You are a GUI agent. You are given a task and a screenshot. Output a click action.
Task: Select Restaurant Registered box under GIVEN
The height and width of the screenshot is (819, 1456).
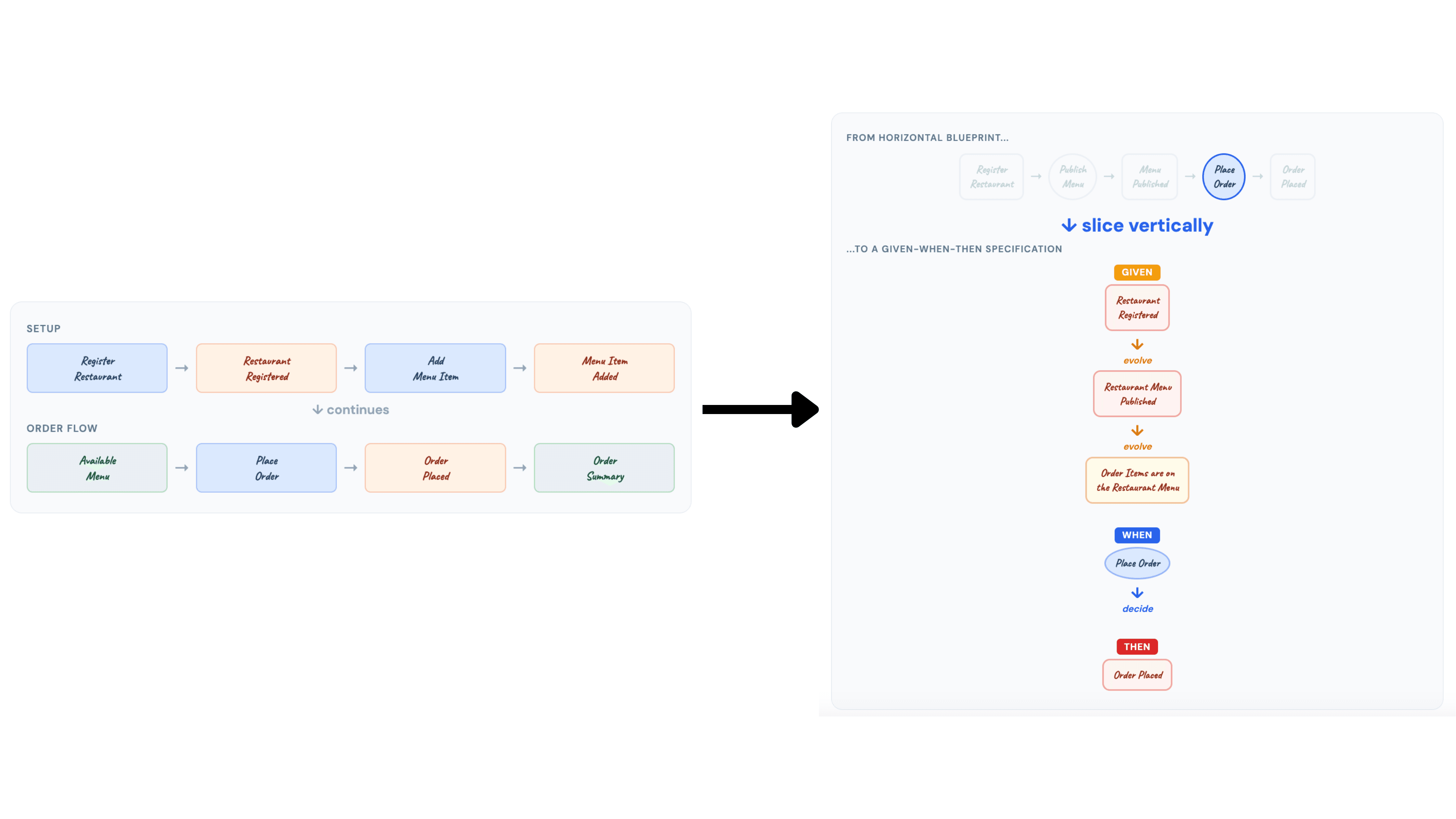(x=1137, y=308)
